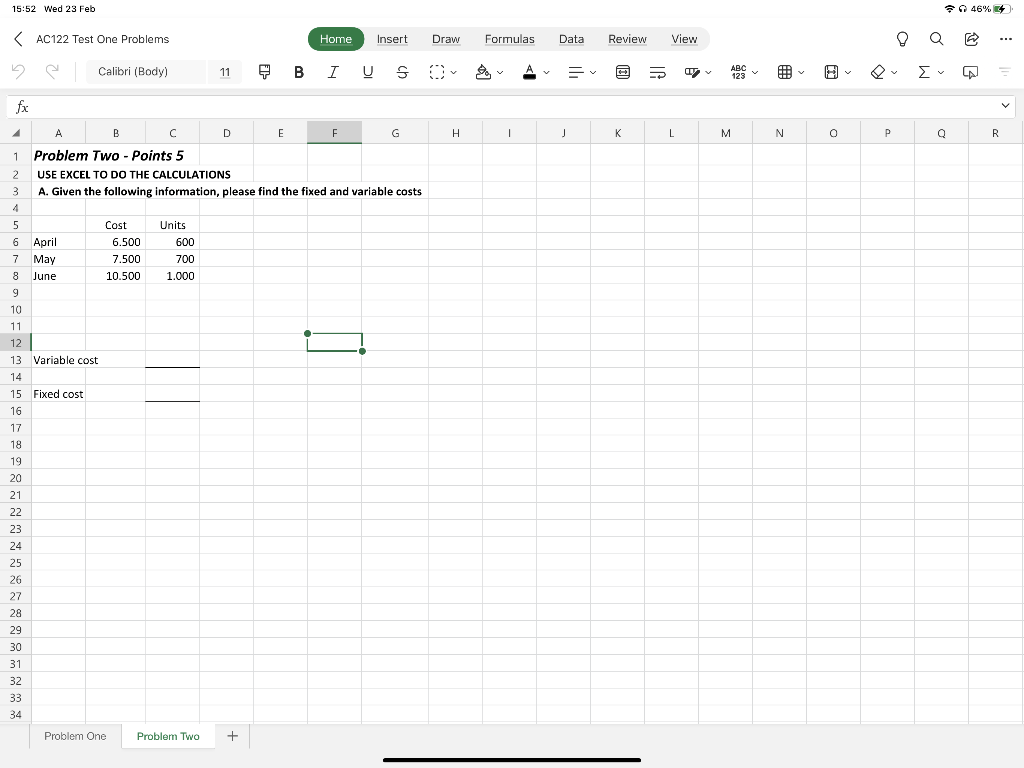Open the Formulas ribbon tab
Viewport: 1024px width, 768px height.
coord(509,39)
